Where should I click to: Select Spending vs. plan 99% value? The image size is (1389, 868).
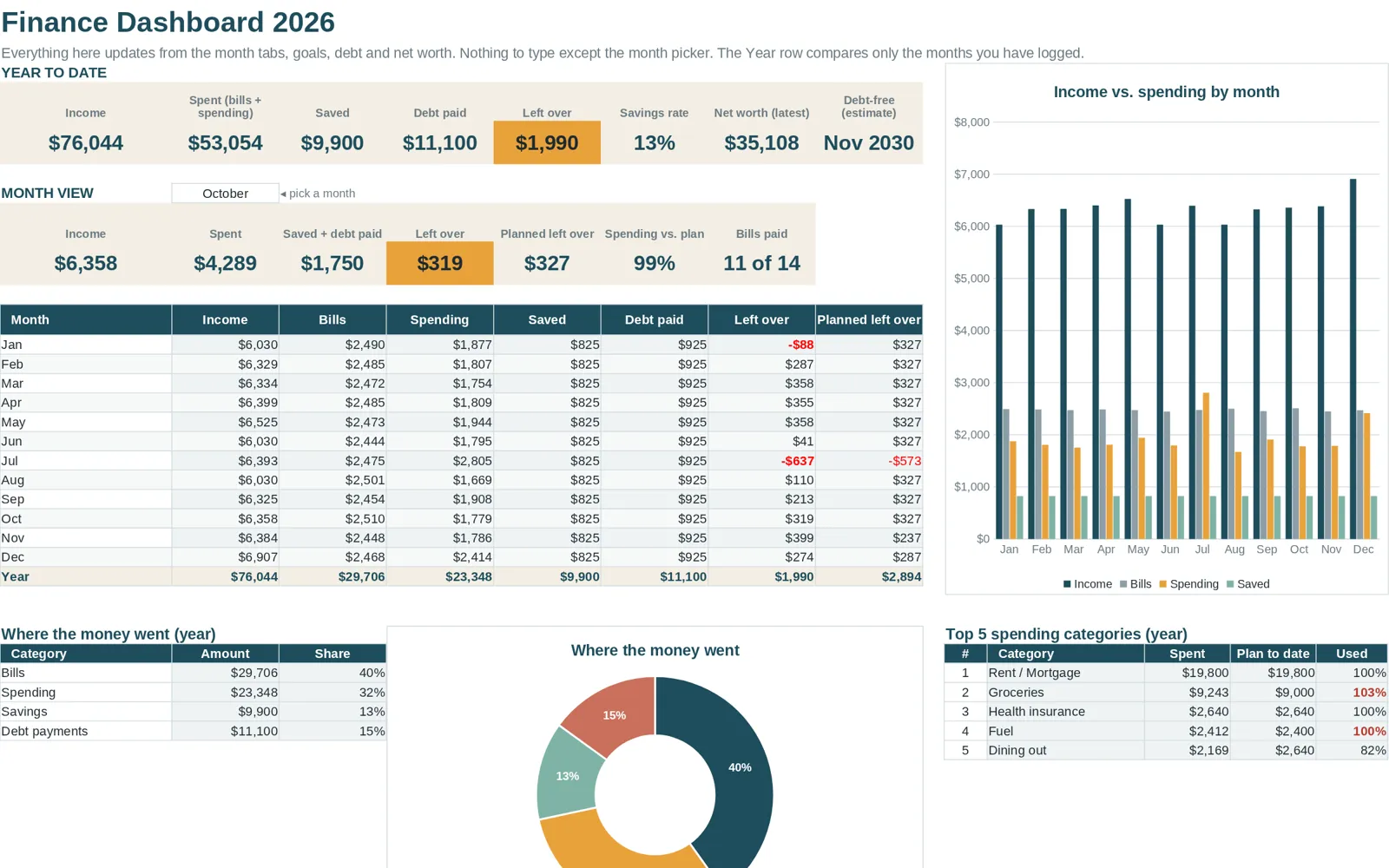pos(655,263)
